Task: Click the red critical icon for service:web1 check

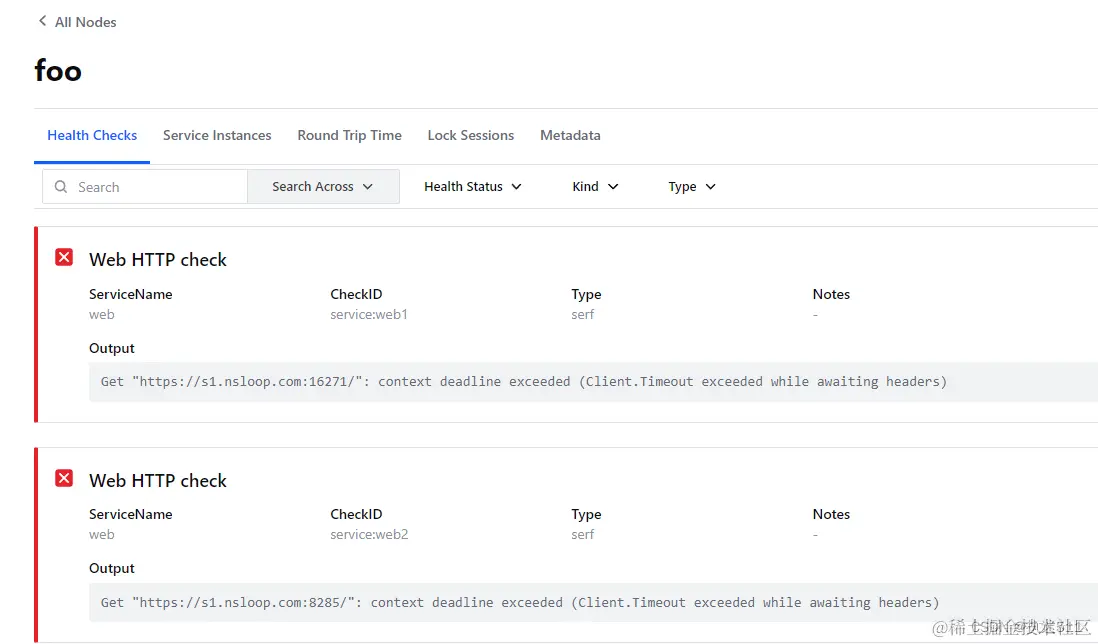Action: point(64,257)
